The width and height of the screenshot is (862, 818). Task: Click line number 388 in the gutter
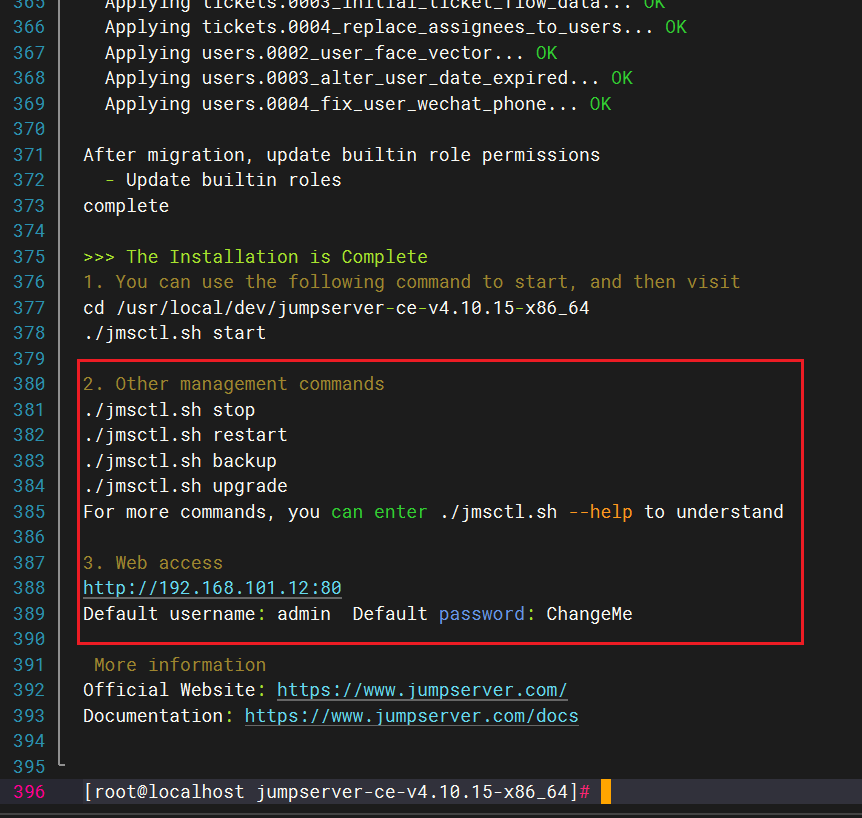(x=29, y=588)
